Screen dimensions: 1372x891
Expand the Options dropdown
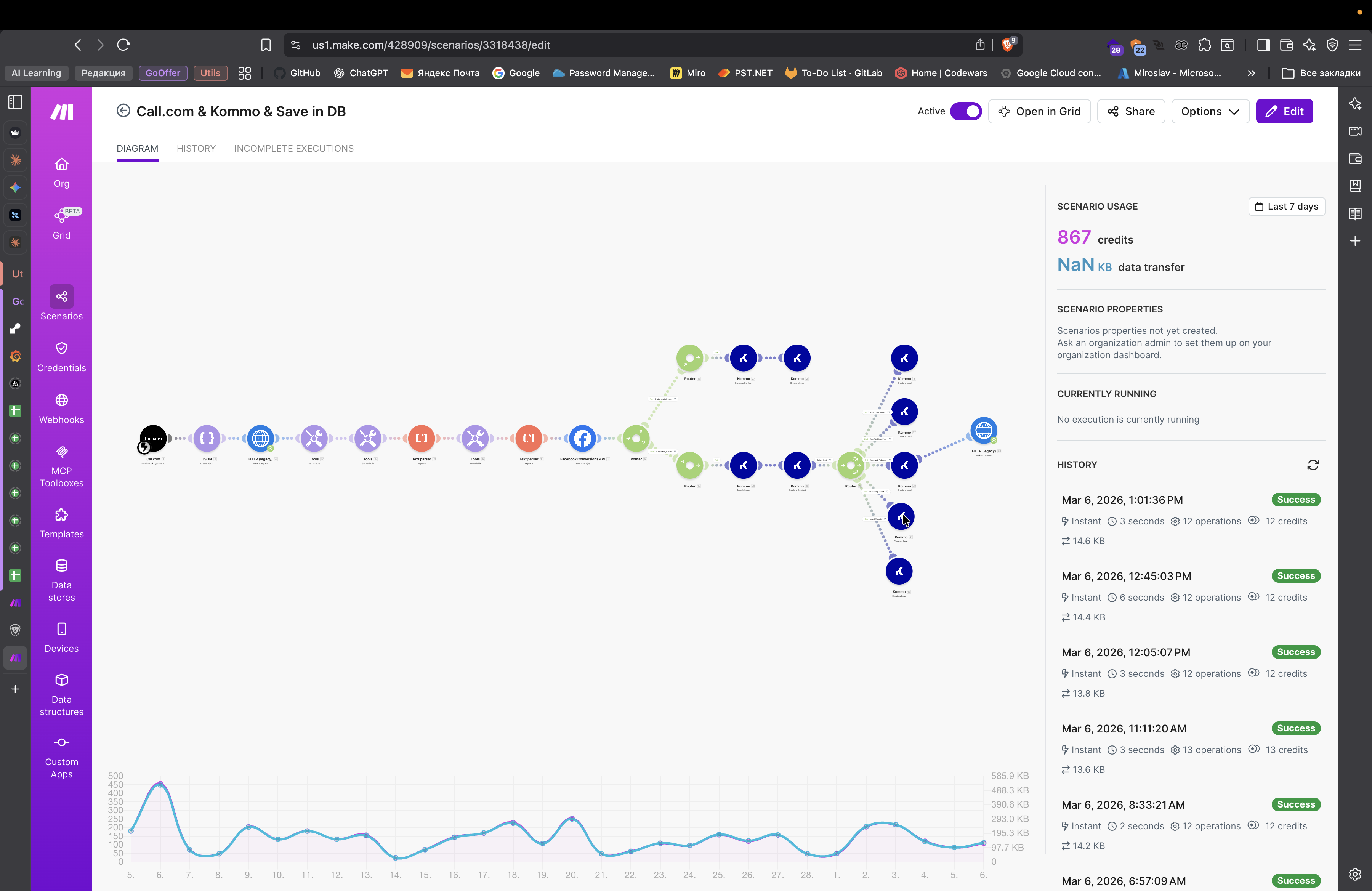[x=1209, y=111]
